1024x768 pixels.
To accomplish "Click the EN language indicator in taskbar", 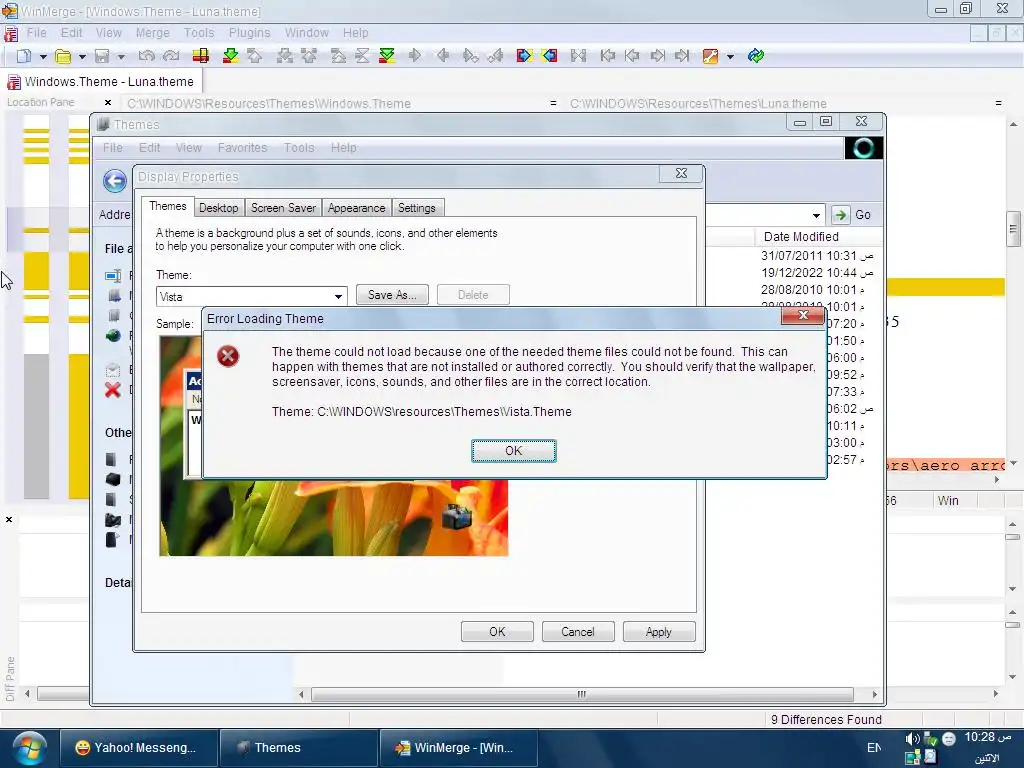I will 874,748.
